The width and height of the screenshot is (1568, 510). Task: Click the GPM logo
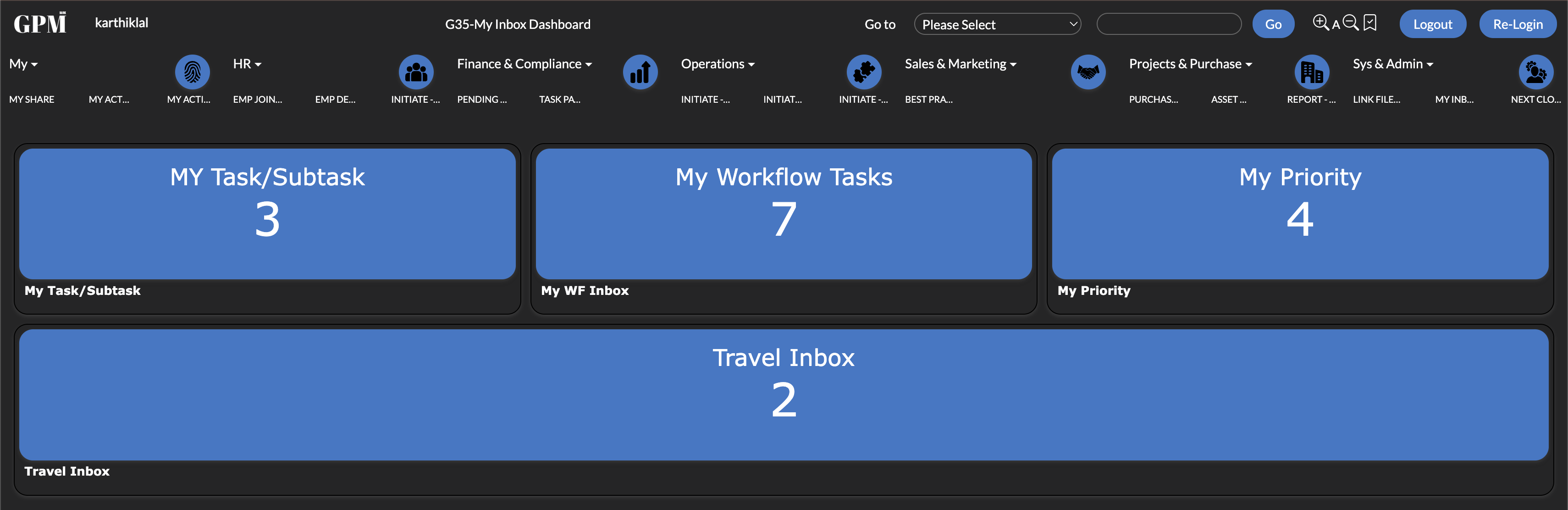40,23
